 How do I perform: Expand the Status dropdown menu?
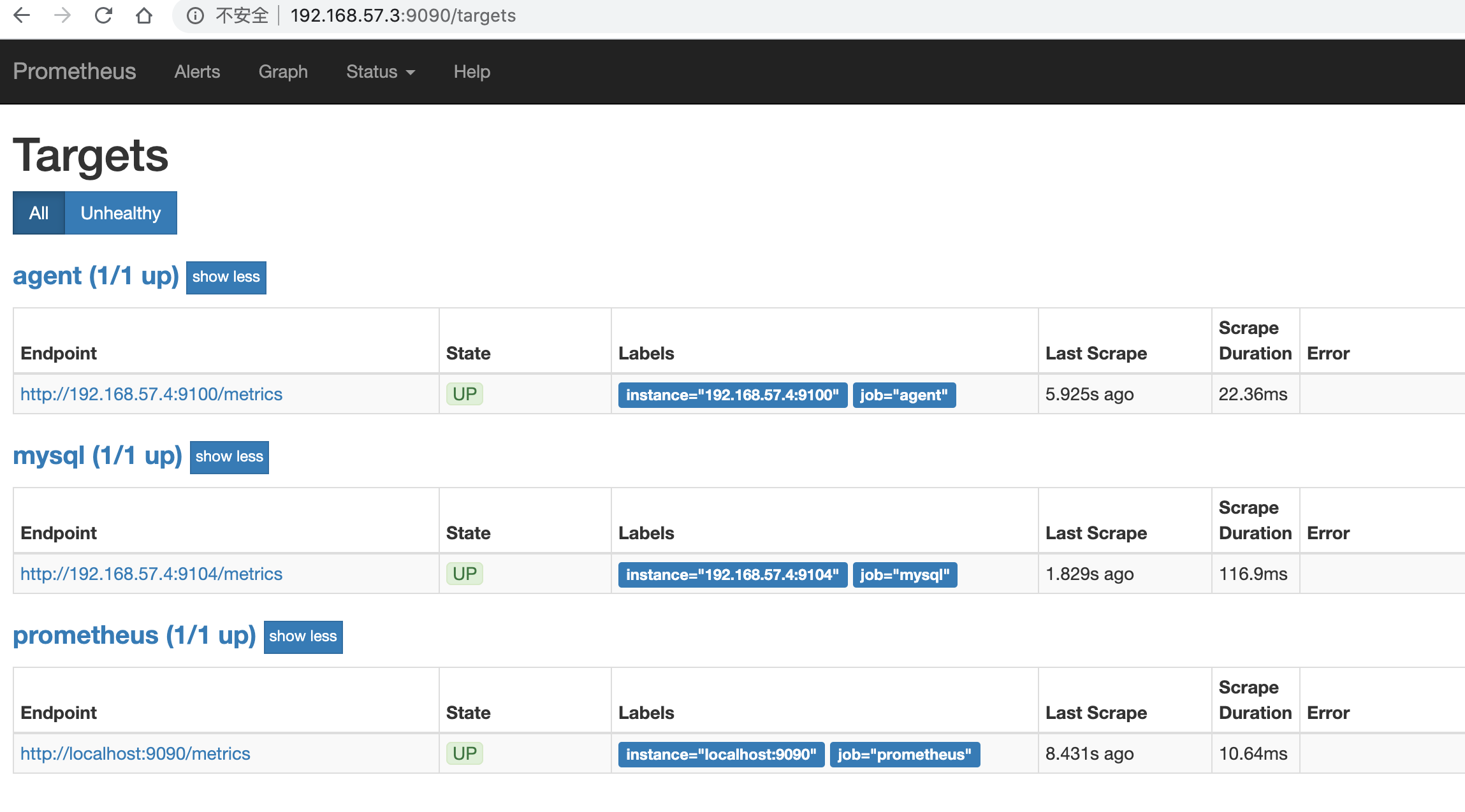381,71
